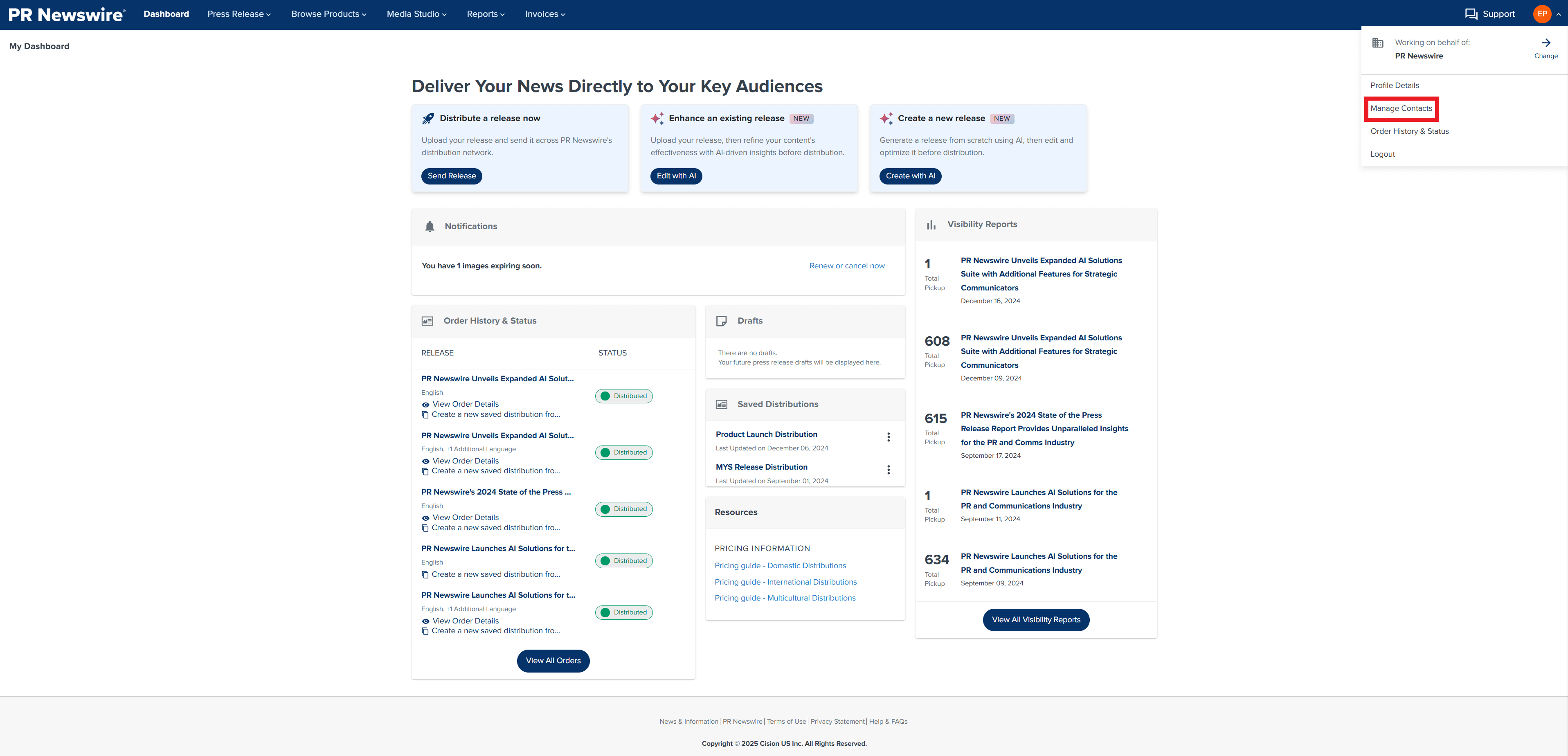Click View All Visibility Reports button
Image resolution: width=1568 pixels, height=756 pixels.
pyautogui.click(x=1035, y=620)
